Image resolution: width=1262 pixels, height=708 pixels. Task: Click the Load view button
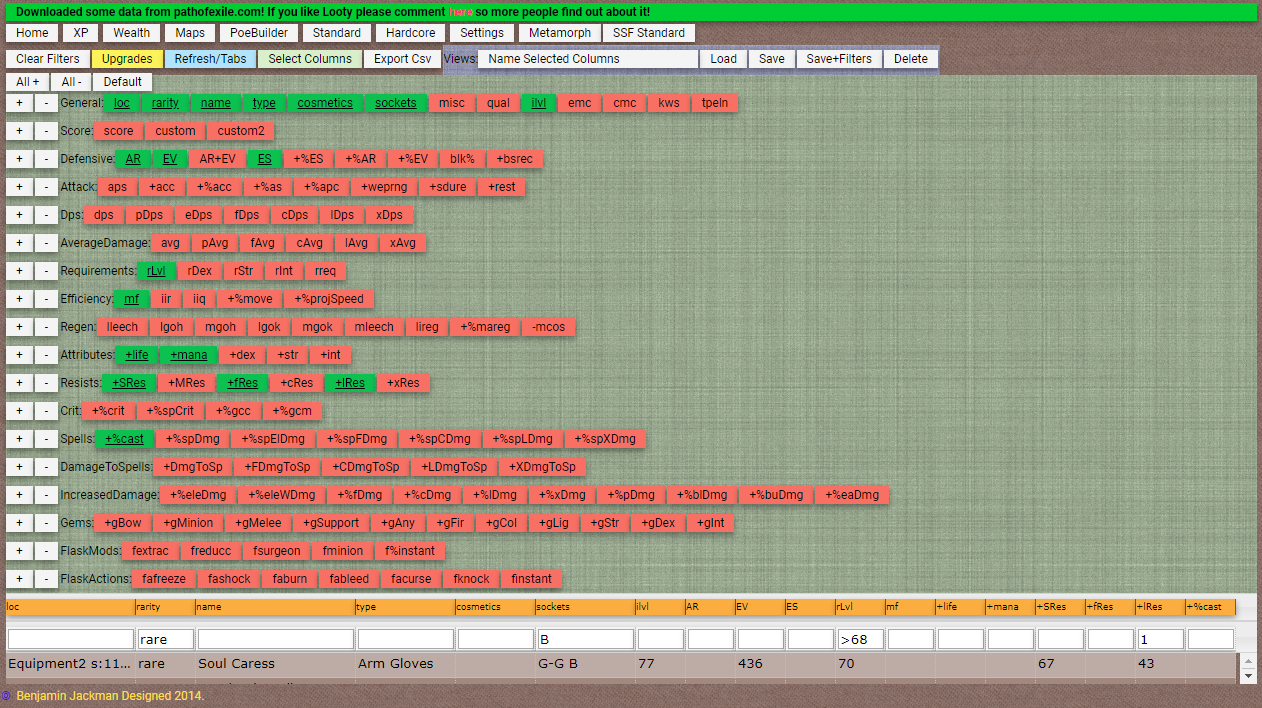click(x=724, y=59)
